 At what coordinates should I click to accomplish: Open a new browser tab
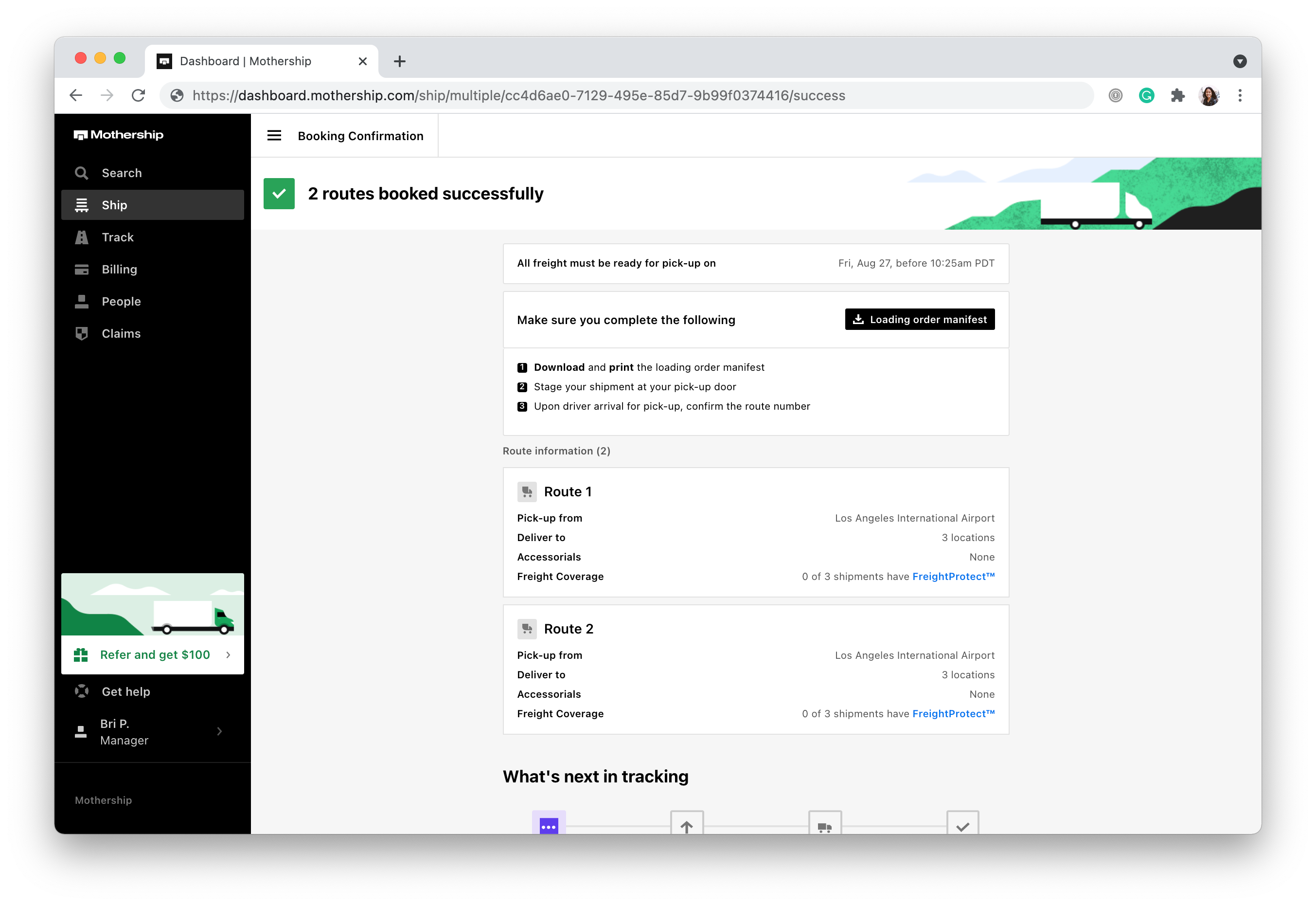[399, 61]
